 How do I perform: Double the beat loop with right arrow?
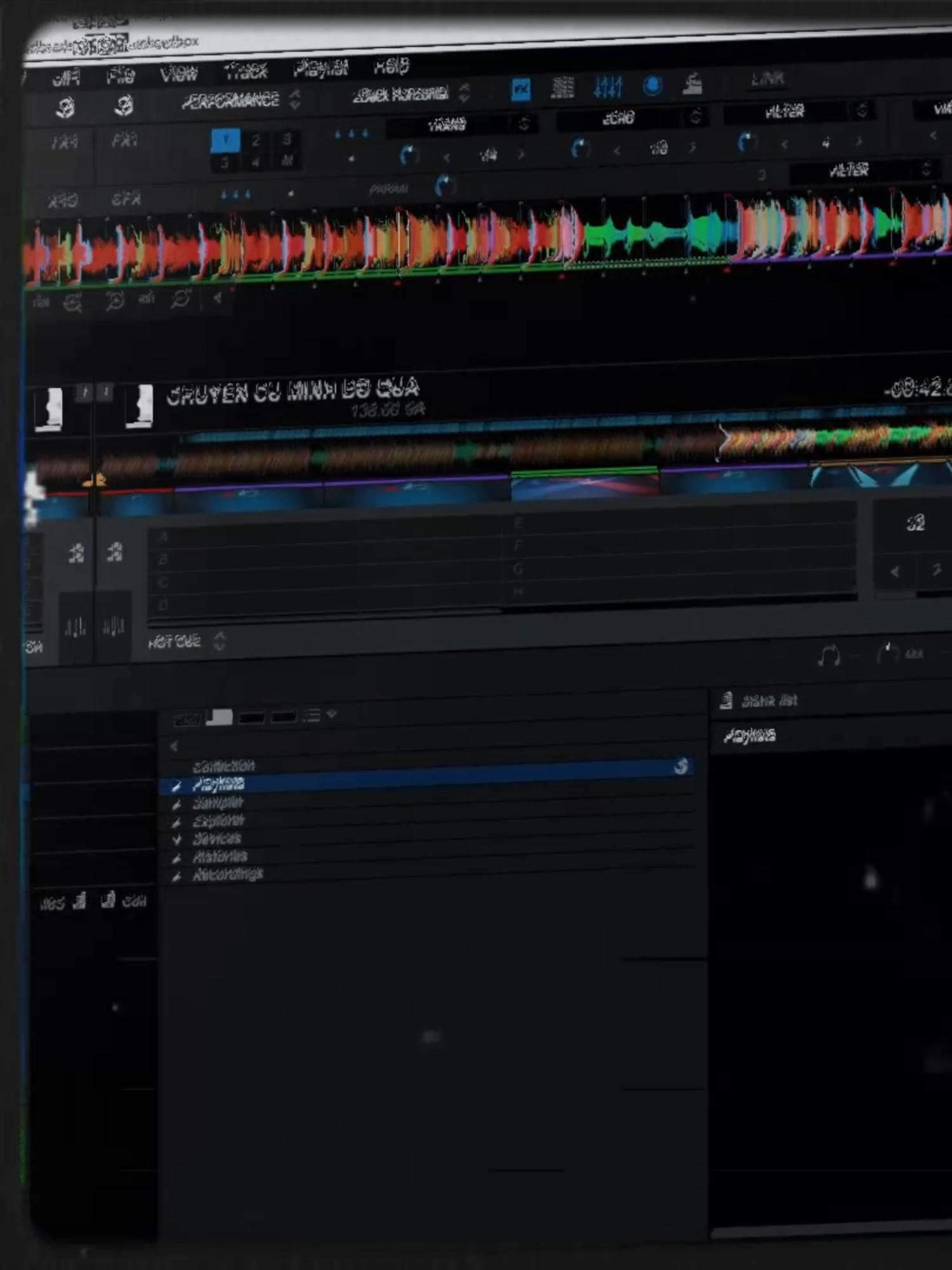pyautogui.click(x=936, y=570)
